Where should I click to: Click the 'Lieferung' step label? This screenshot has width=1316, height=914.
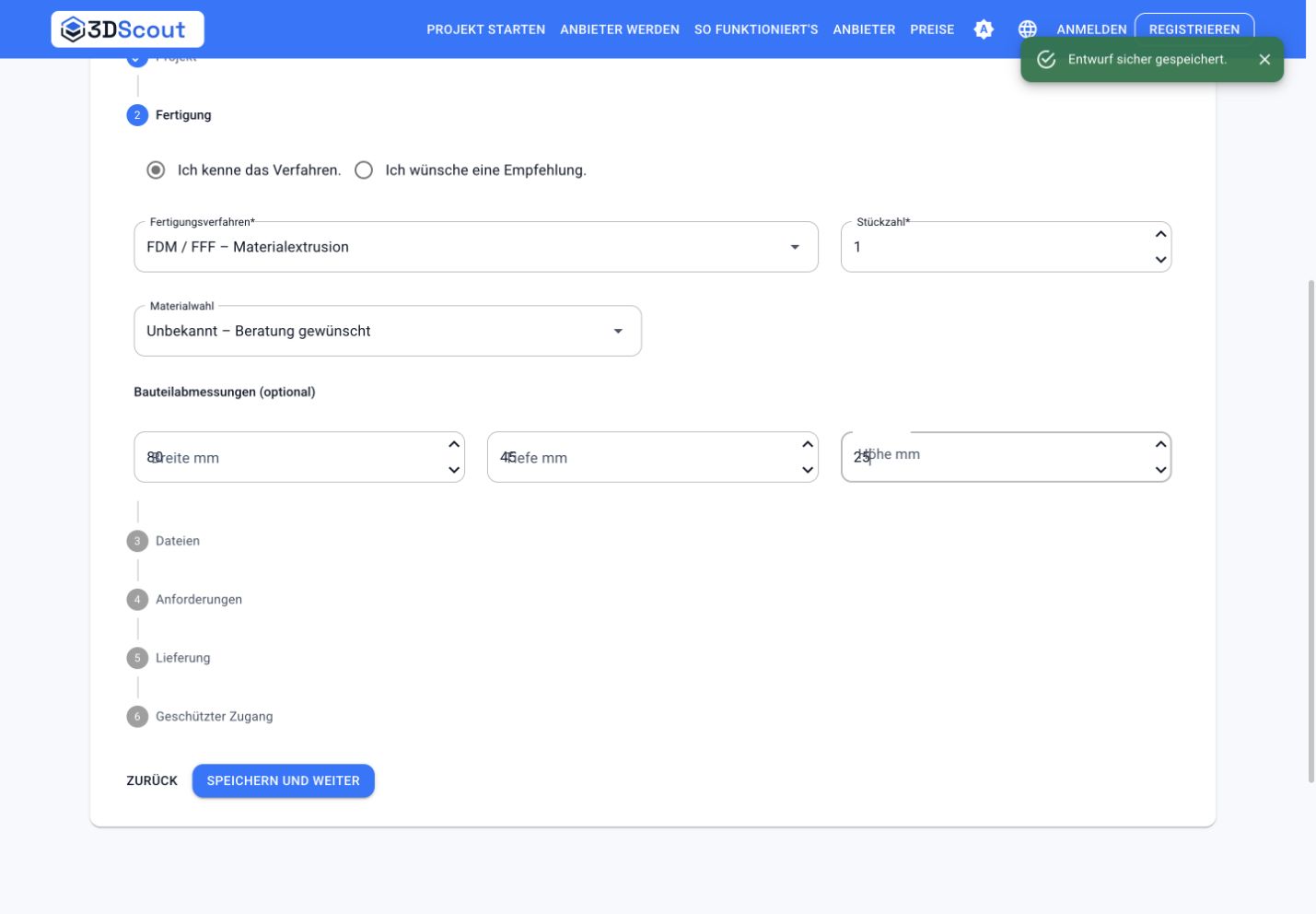[x=183, y=658]
